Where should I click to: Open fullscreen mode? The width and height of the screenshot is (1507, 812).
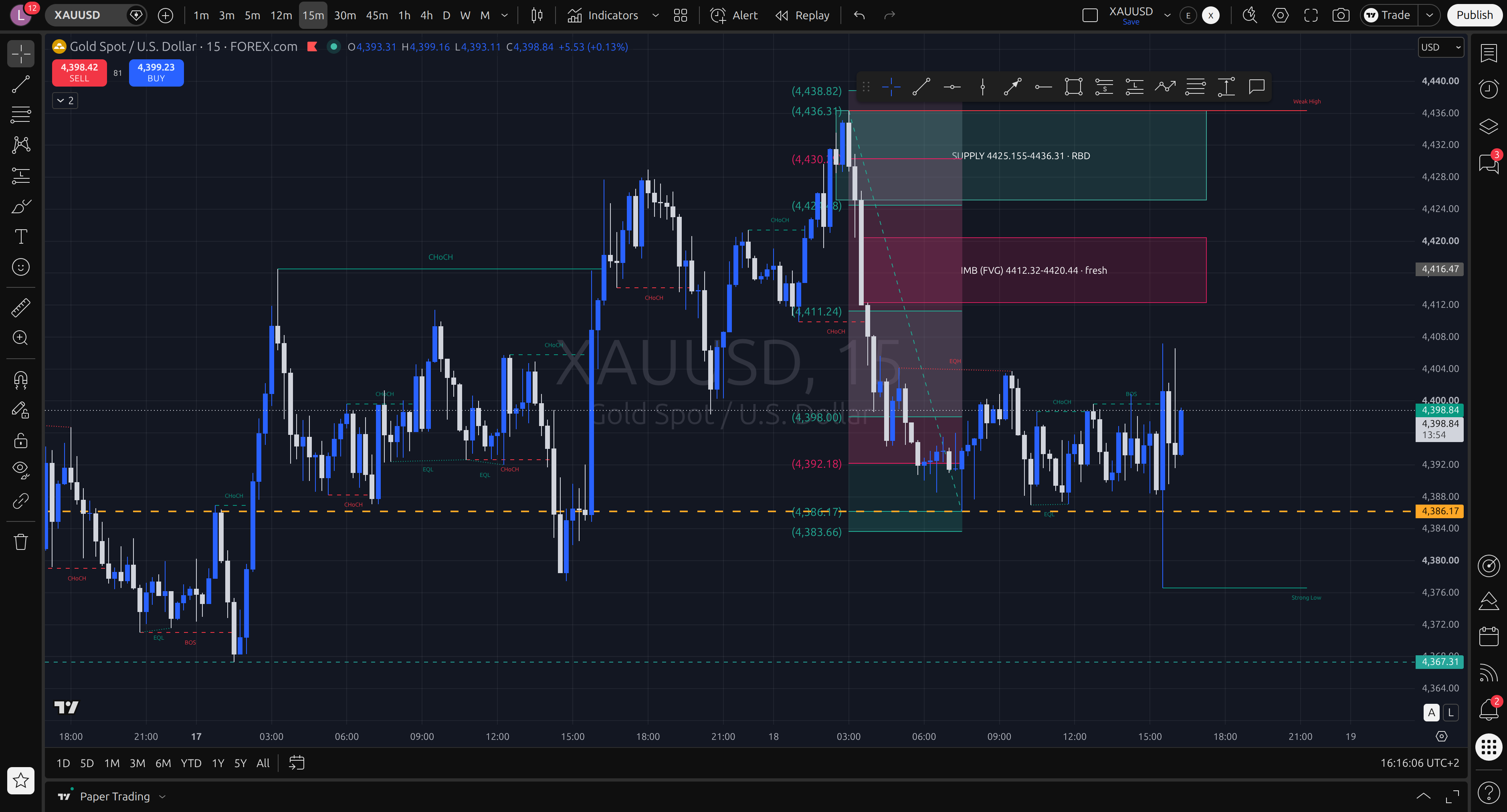click(x=1311, y=15)
